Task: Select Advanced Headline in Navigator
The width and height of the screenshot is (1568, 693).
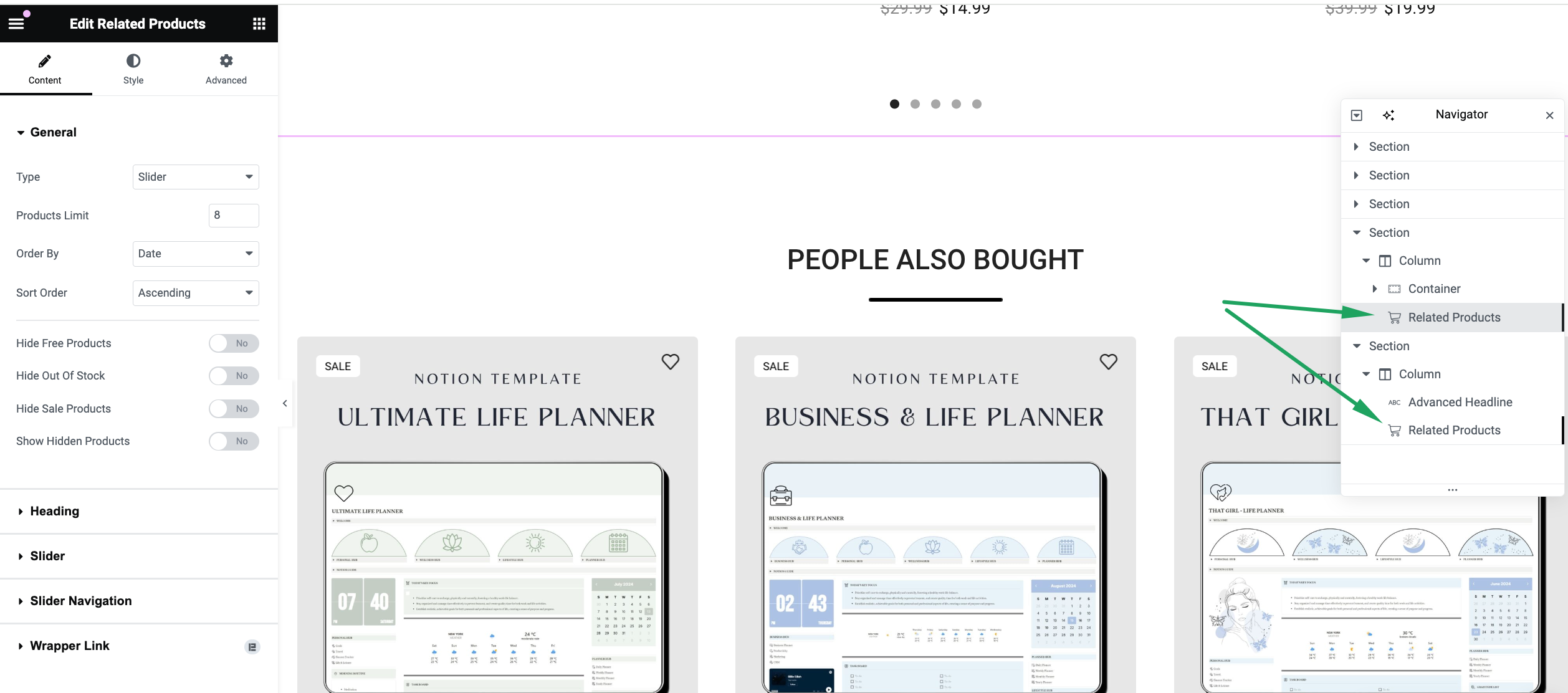Action: click(1460, 402)
